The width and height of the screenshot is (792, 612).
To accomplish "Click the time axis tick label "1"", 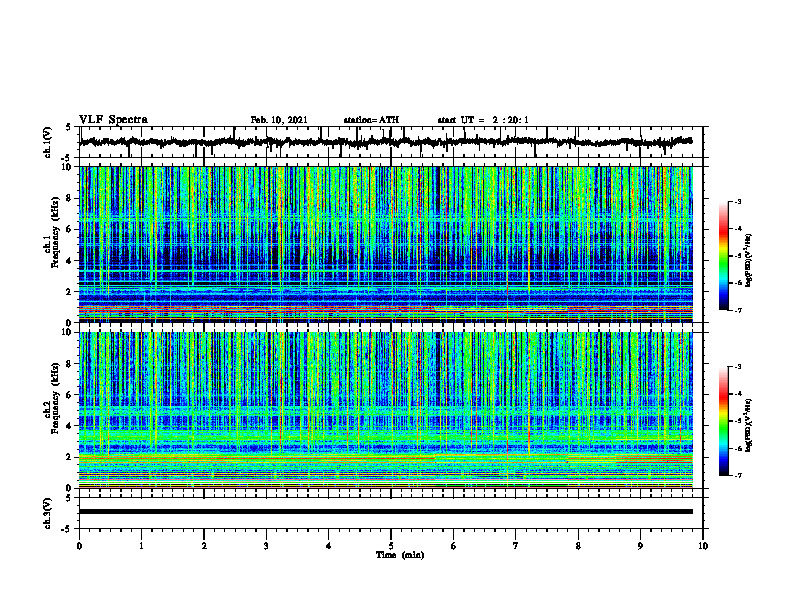I will pyautogui.click(x=141, y=546).
